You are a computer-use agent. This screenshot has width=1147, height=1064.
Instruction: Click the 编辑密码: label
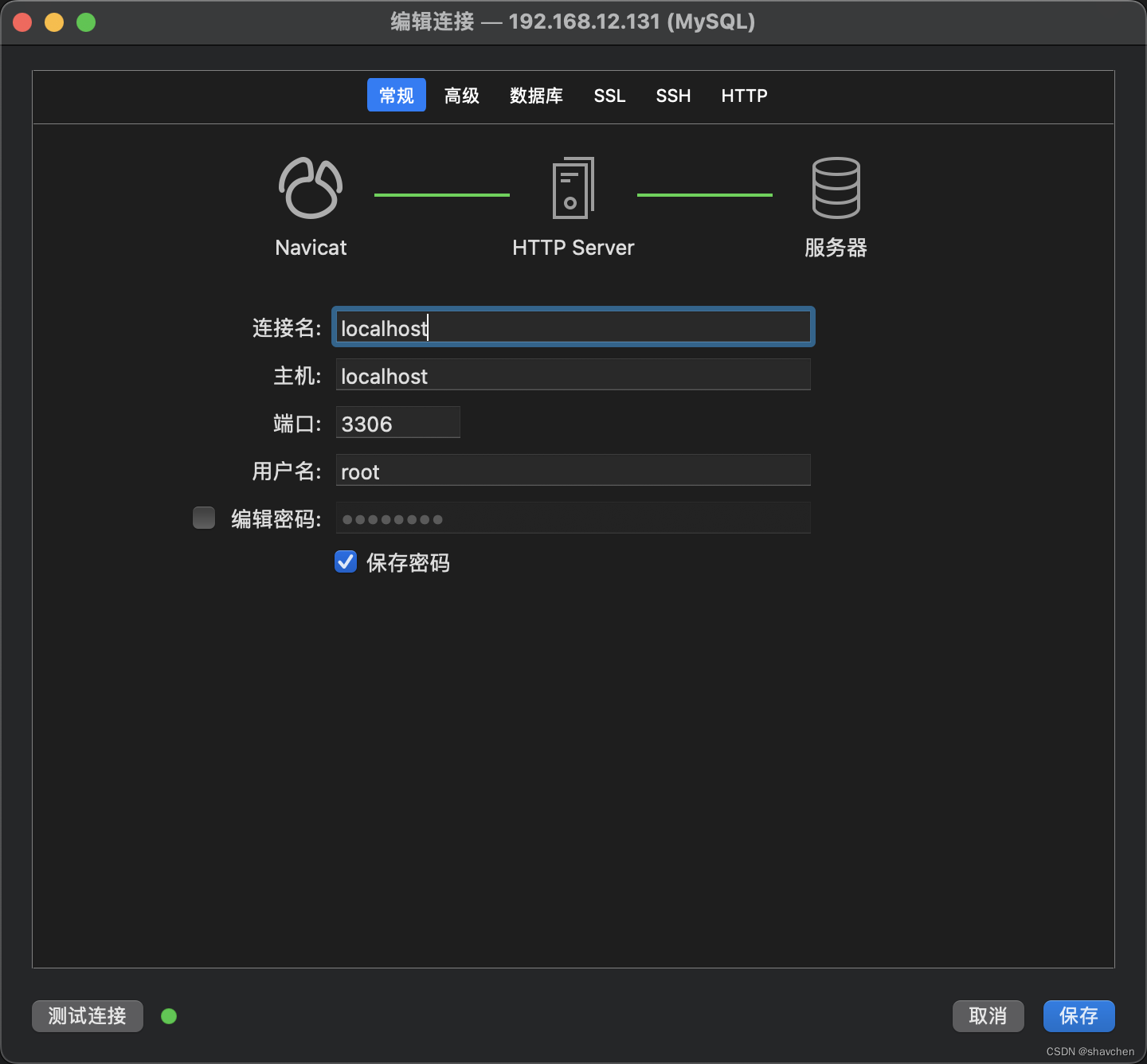[276, 519]
